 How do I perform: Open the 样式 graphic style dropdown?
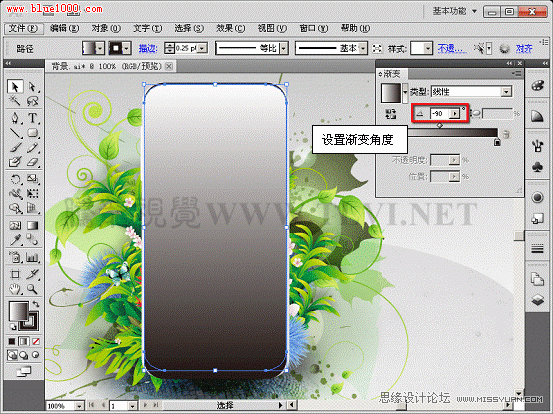427,48
